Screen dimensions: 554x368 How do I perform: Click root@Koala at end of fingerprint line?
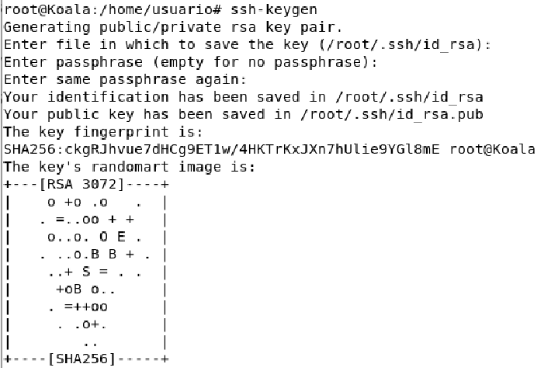[x=493, y=149]
